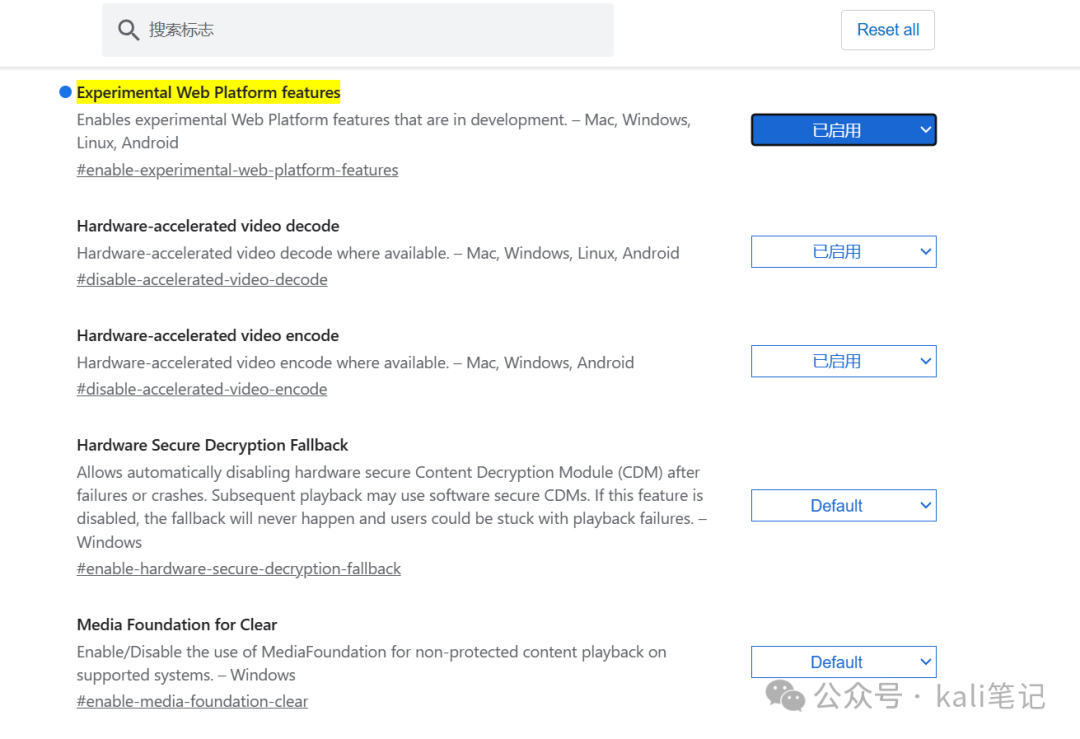Select the Media Foundation for Clear heading

click(177, 625)
